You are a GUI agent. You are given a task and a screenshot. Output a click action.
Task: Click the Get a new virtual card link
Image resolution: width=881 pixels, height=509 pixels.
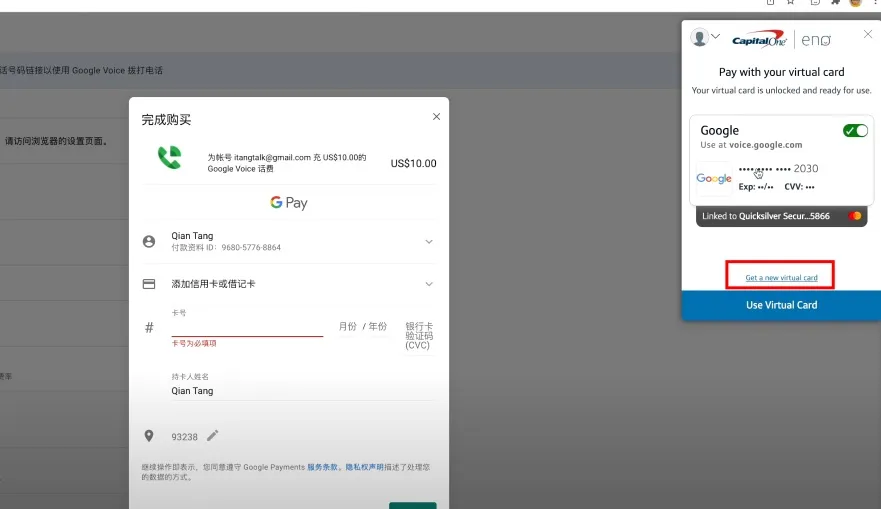pyautogui.click(x=781, y=277)
